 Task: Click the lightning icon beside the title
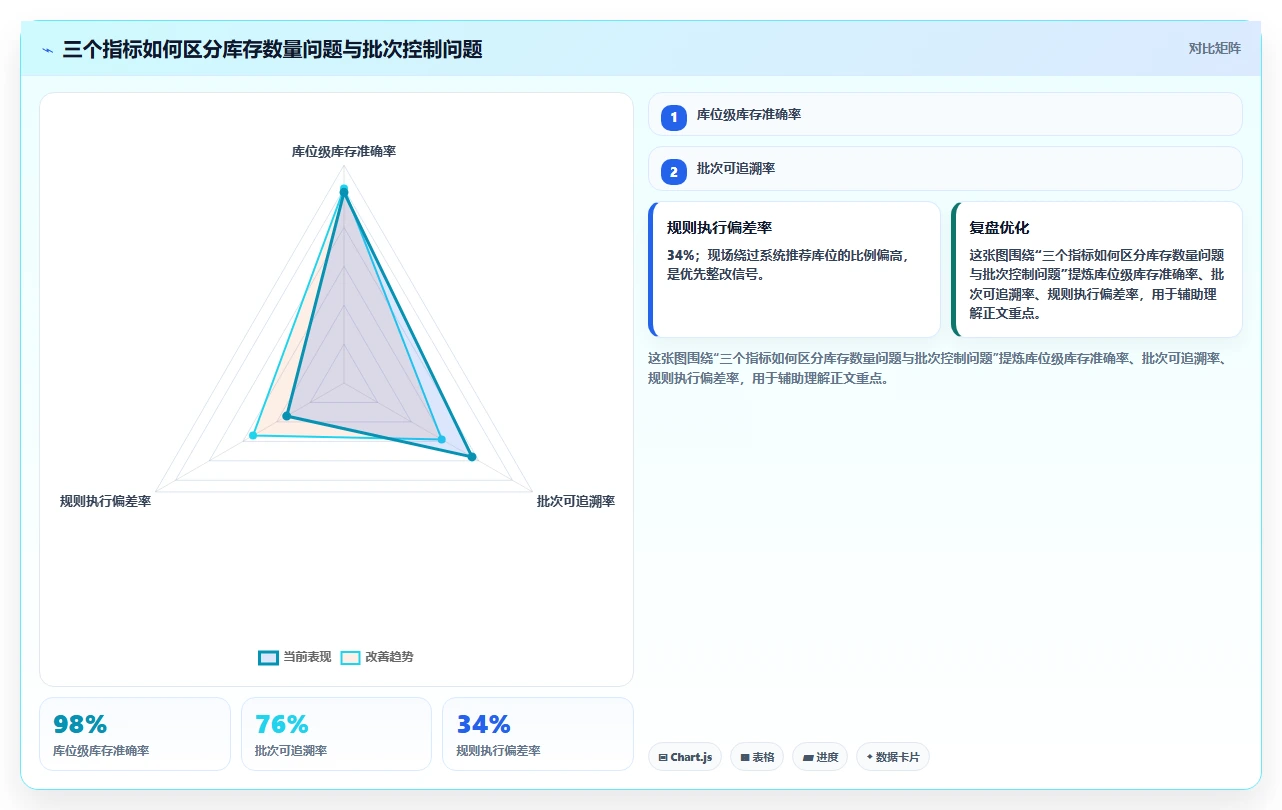coord(47,50)
